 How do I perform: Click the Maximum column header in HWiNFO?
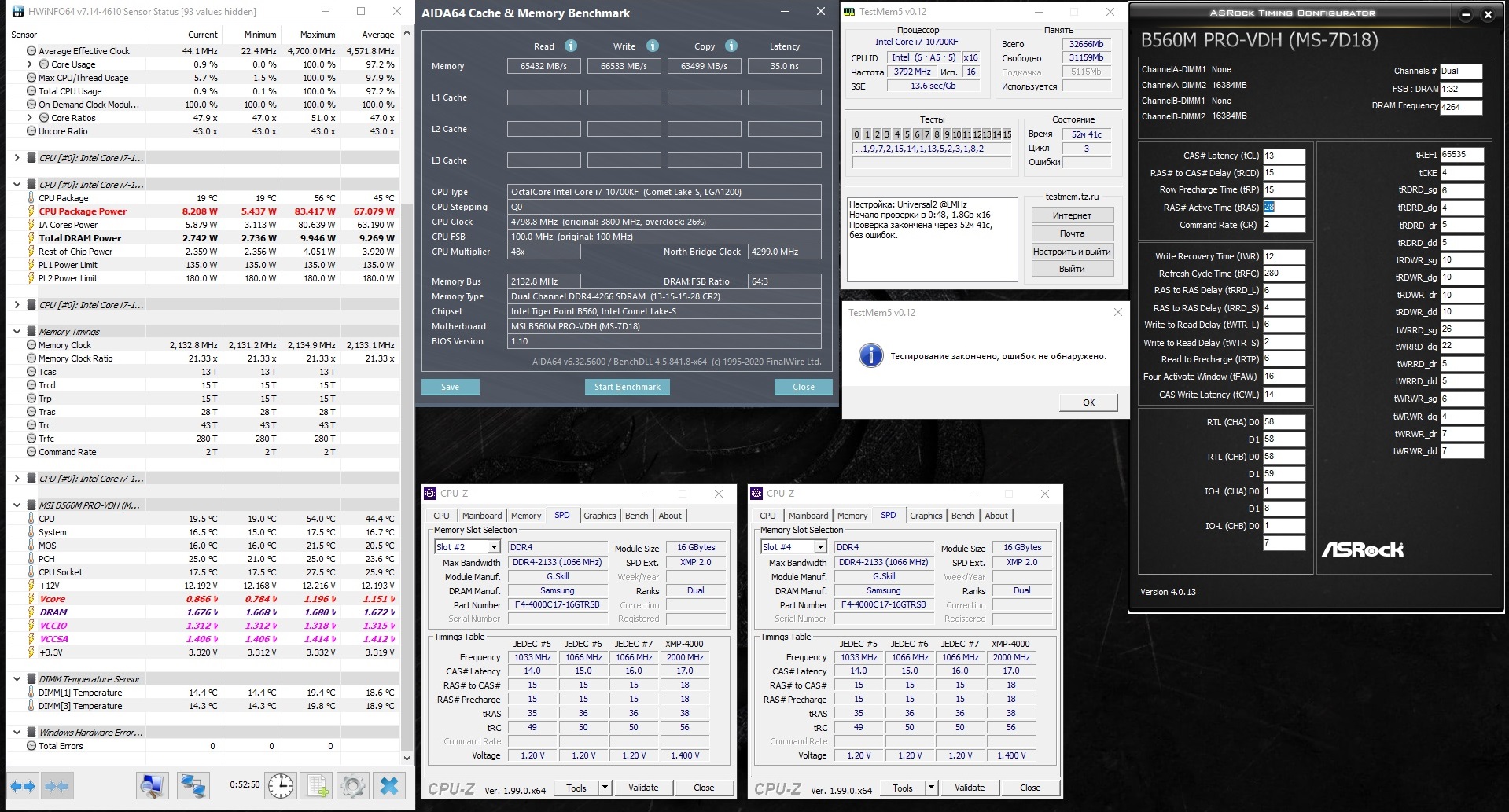click(x=311, y=35)
